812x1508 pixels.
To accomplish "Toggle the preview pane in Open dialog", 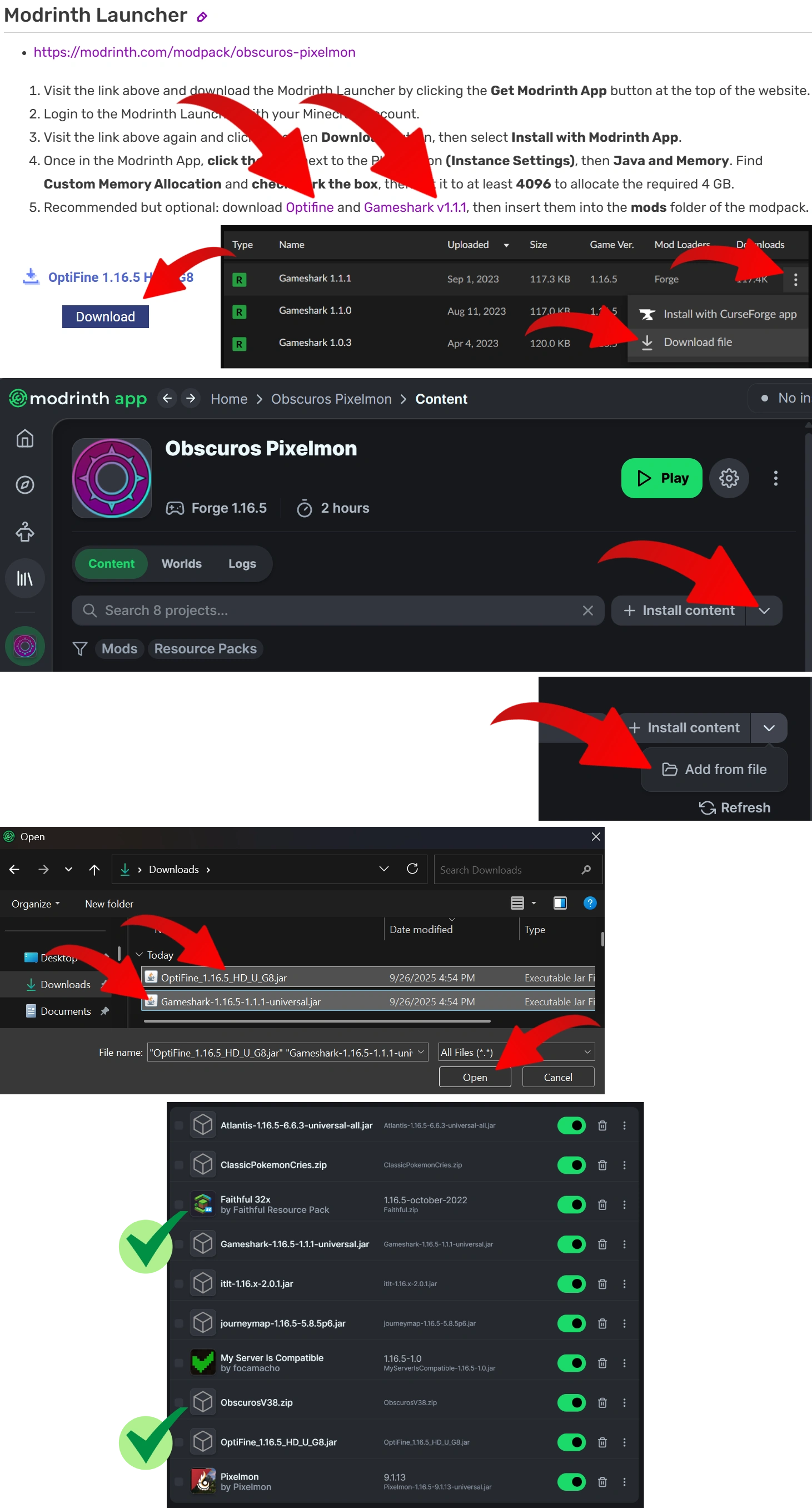I will point(560,903).
